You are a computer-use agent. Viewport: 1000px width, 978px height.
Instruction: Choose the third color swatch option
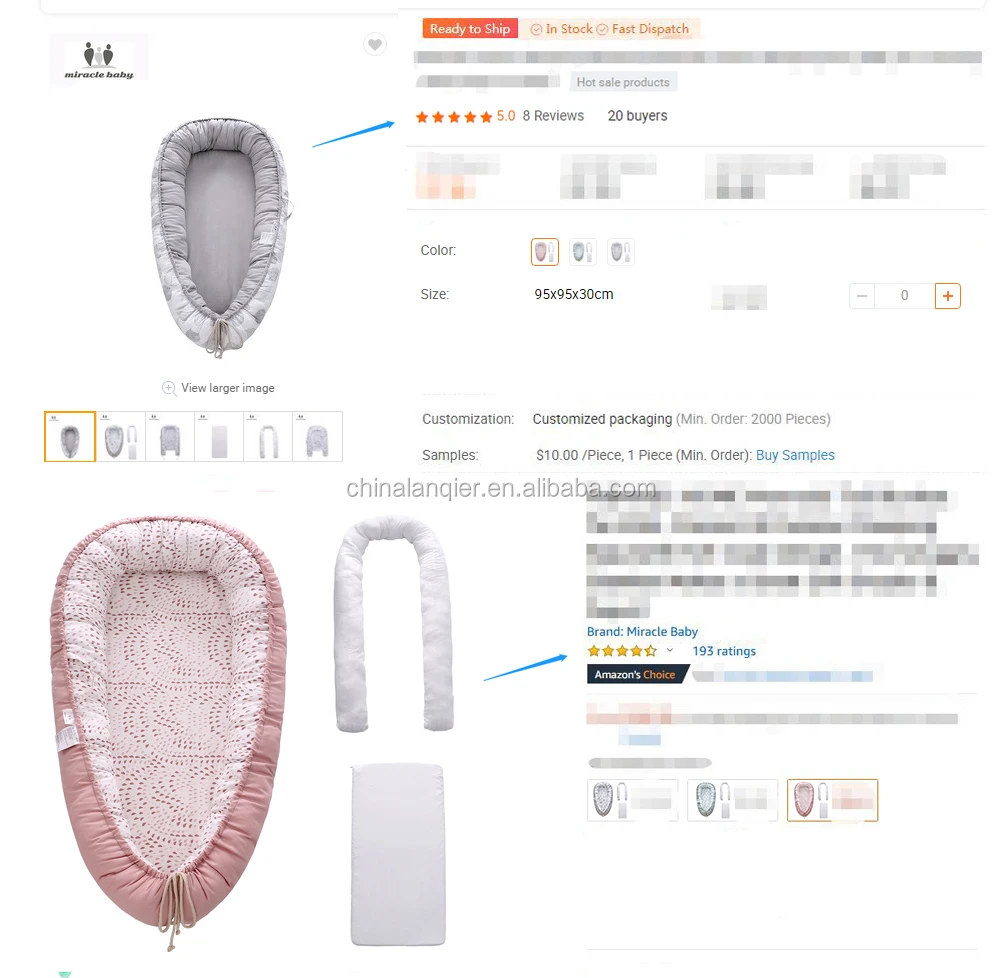pyautogui.click(x=621, y=252)
